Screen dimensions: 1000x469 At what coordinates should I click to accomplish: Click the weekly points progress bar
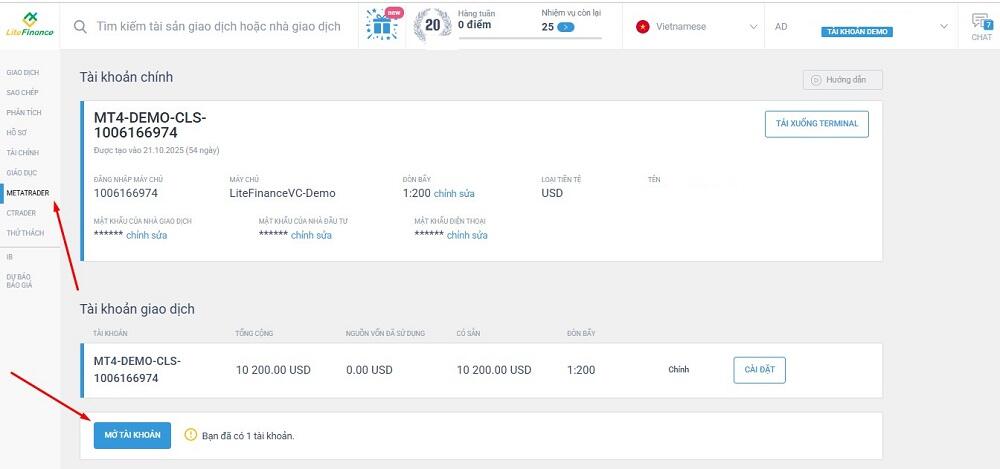click(530, 38)
